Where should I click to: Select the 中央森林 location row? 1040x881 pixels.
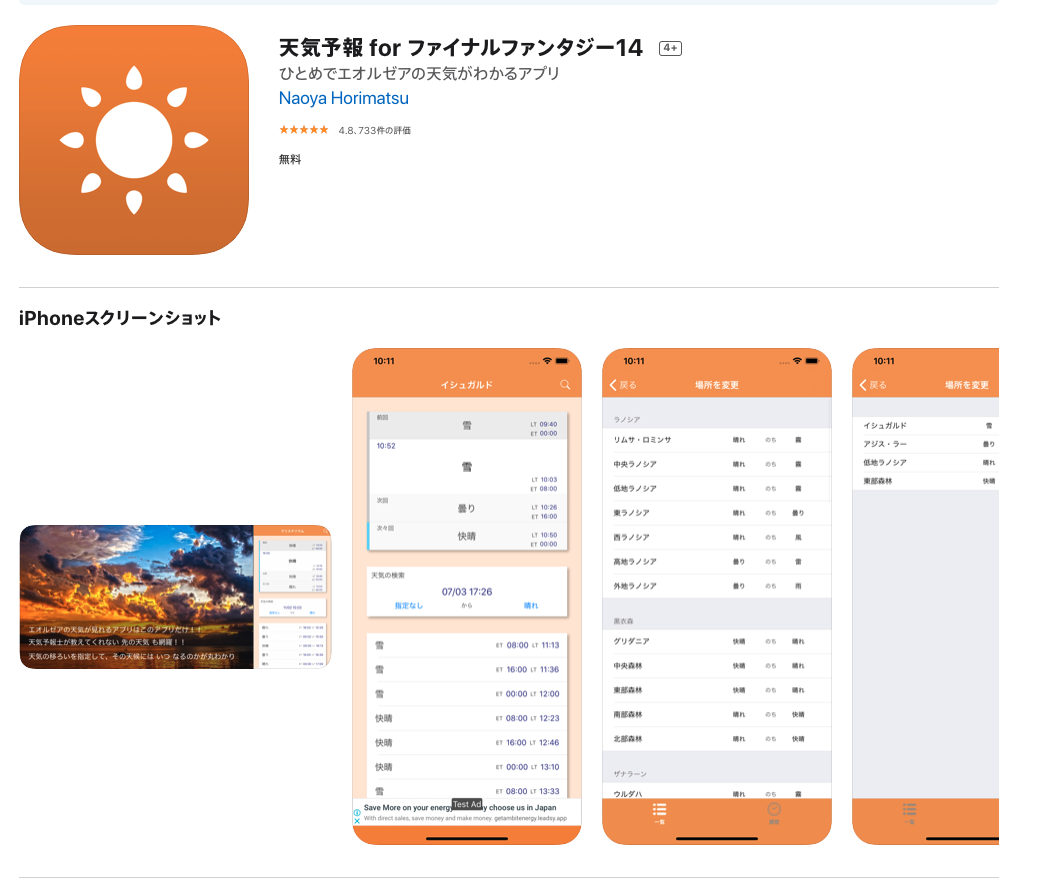tap(716, 666)
